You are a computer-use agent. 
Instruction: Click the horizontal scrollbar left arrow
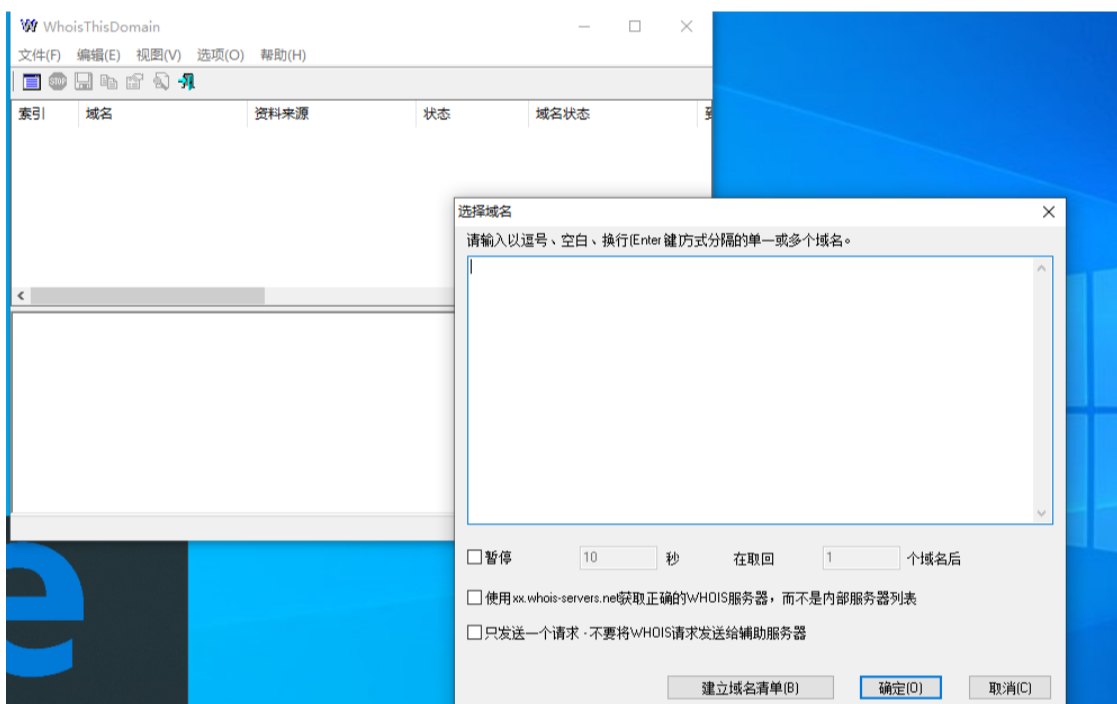pos(21,296)
